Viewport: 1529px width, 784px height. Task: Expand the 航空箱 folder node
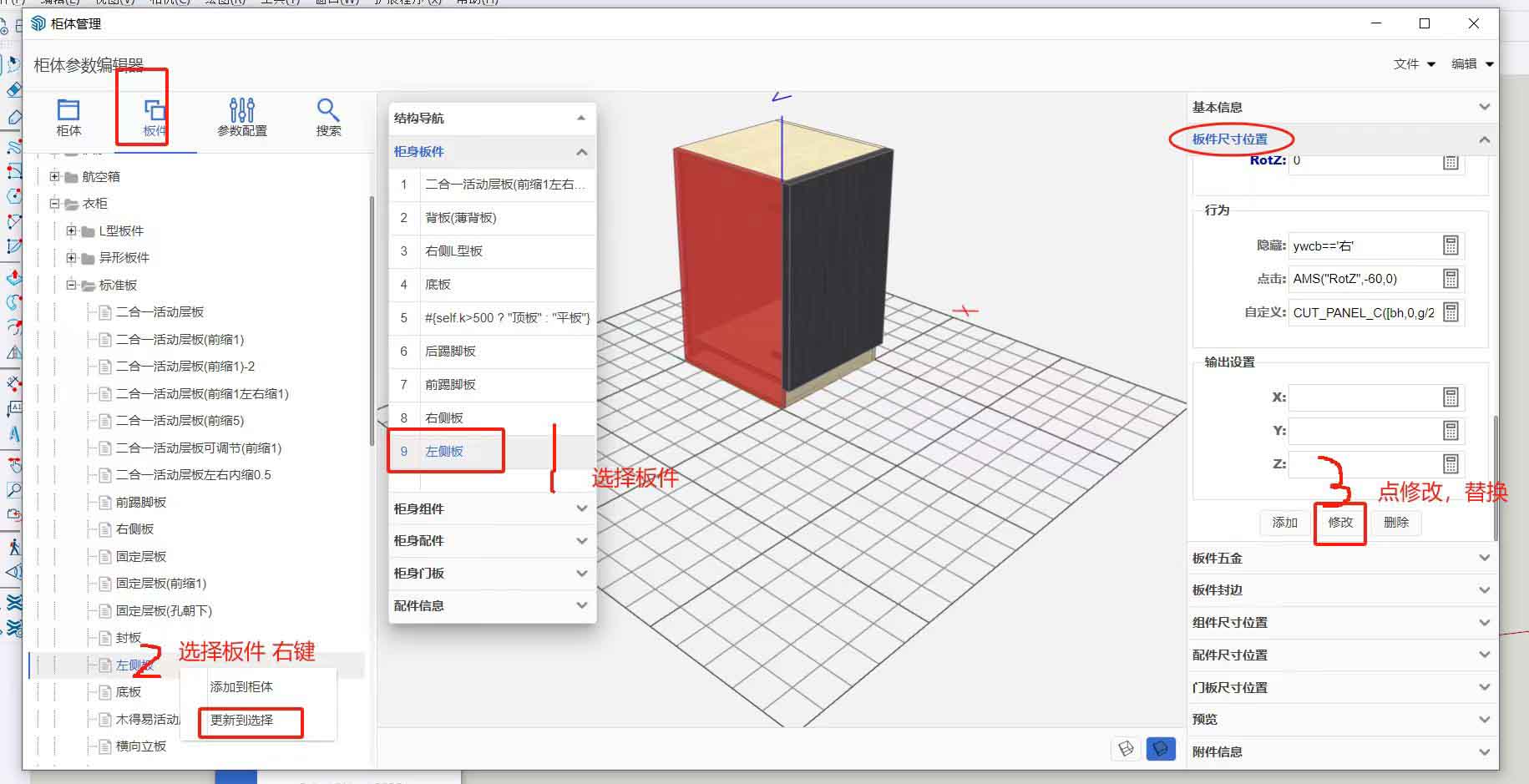[x=55, y=176]
